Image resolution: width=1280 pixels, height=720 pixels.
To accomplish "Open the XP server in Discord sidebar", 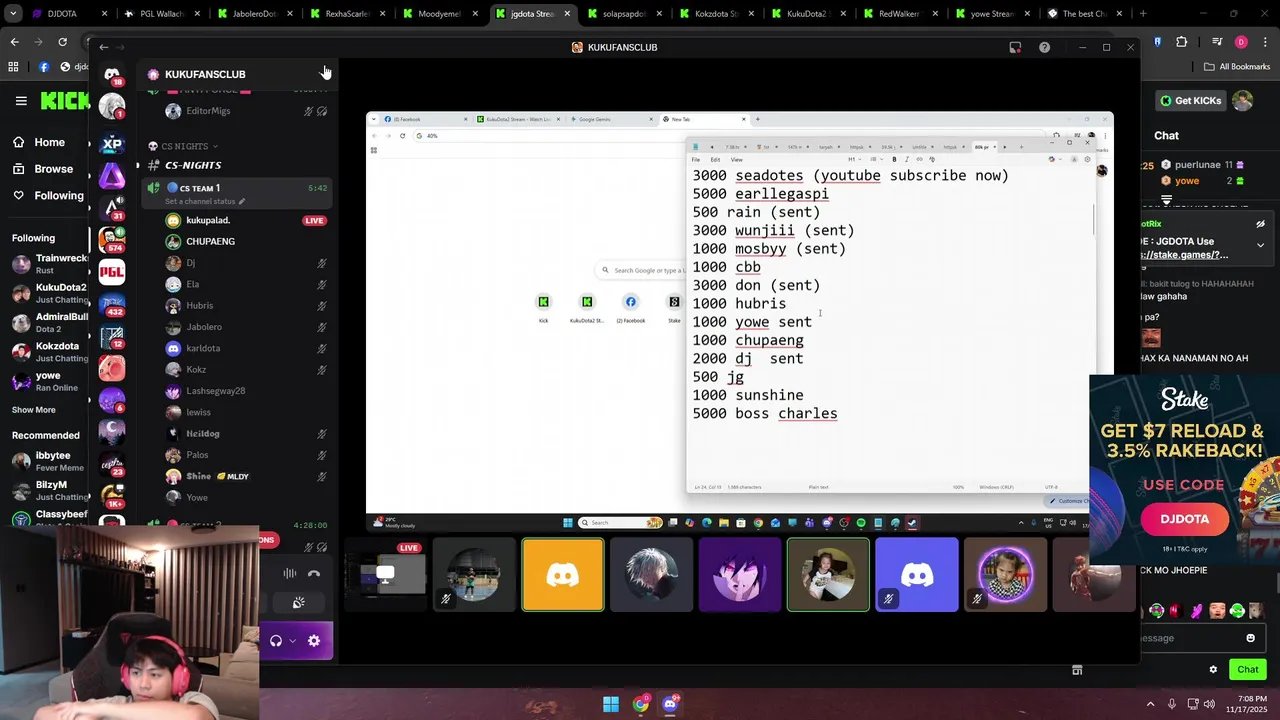I will point(112,144).
